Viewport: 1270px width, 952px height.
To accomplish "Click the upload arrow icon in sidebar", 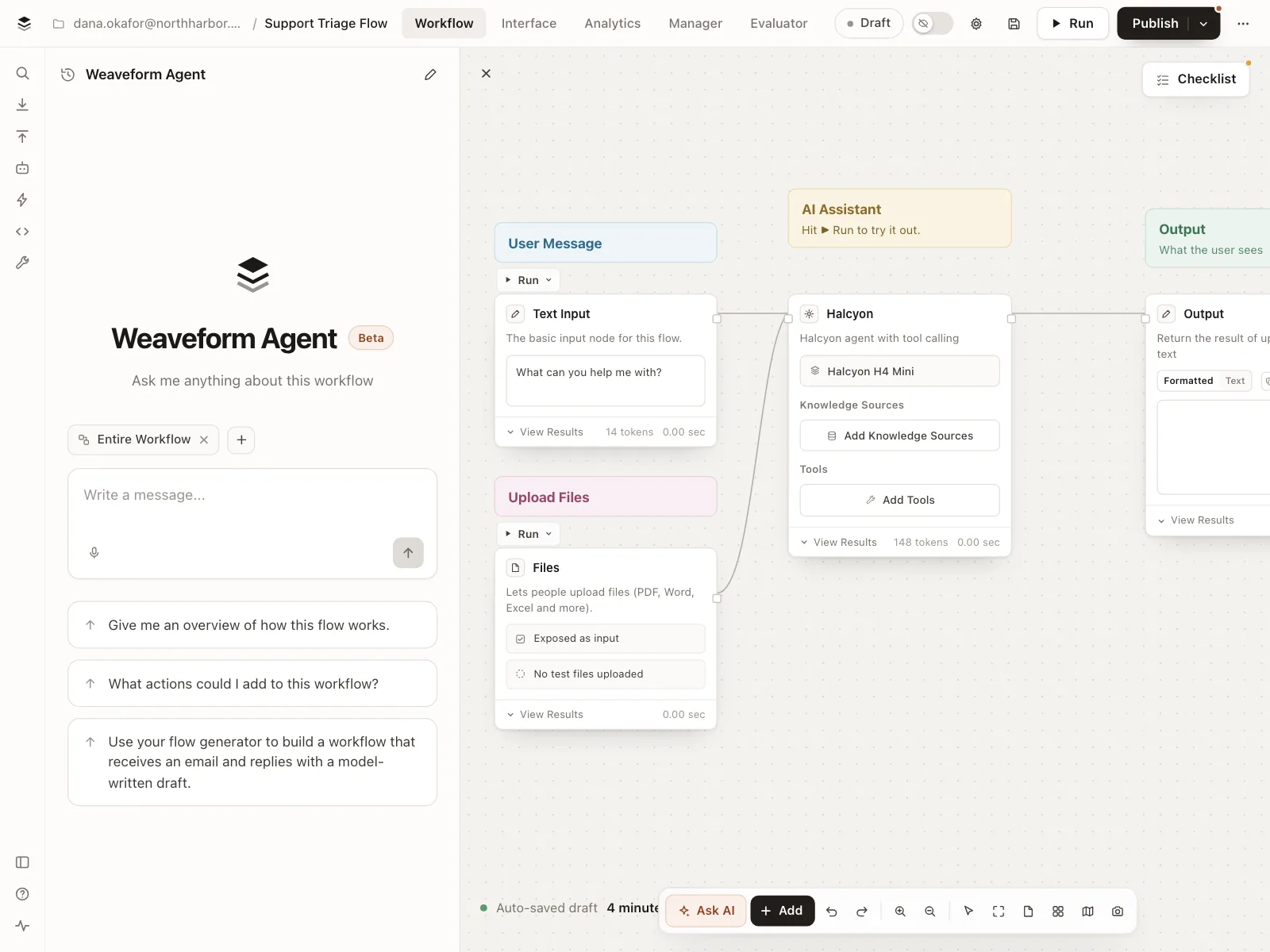I will coord(22,136).
